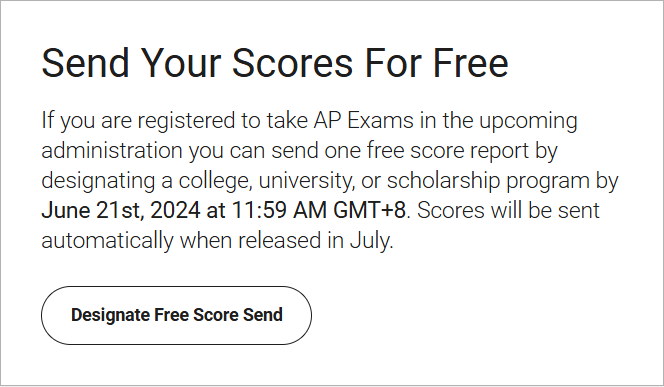Click 'scholarship program' in the paragraph

point(488,181)
